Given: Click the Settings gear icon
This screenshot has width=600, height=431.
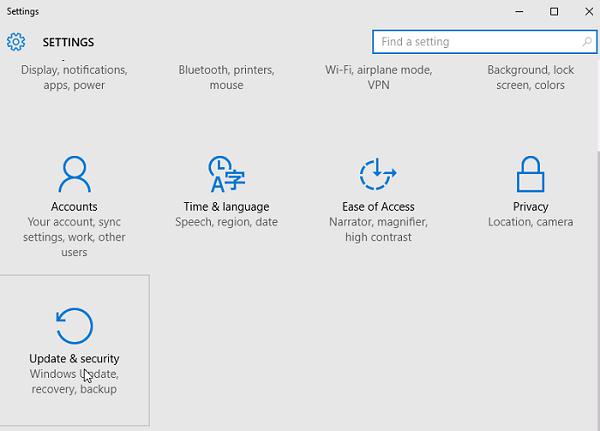Looking at the screenshot, I should point(16,42).
